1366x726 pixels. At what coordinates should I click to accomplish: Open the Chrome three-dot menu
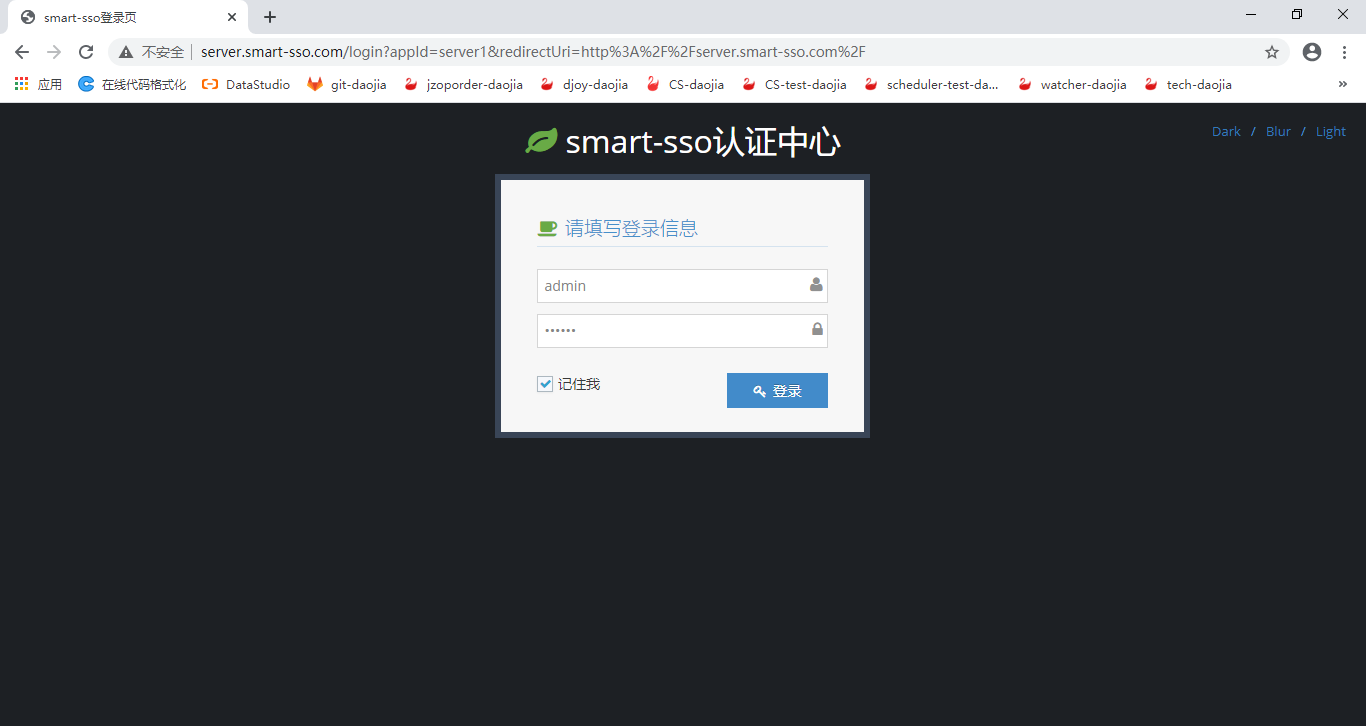point(1343,51)
